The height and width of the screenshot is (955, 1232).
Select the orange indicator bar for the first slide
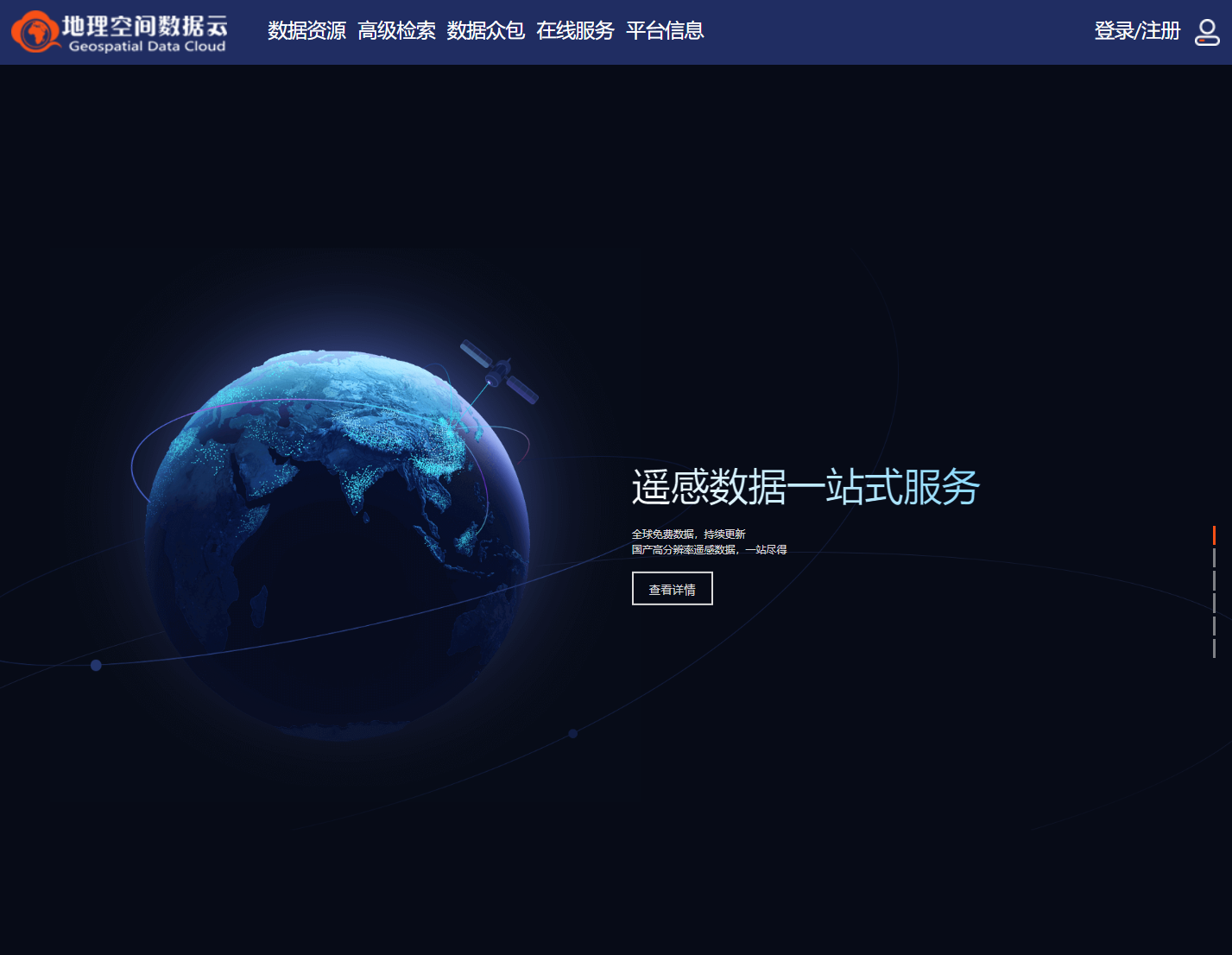pyautogui.click(x=1215, y=536)
